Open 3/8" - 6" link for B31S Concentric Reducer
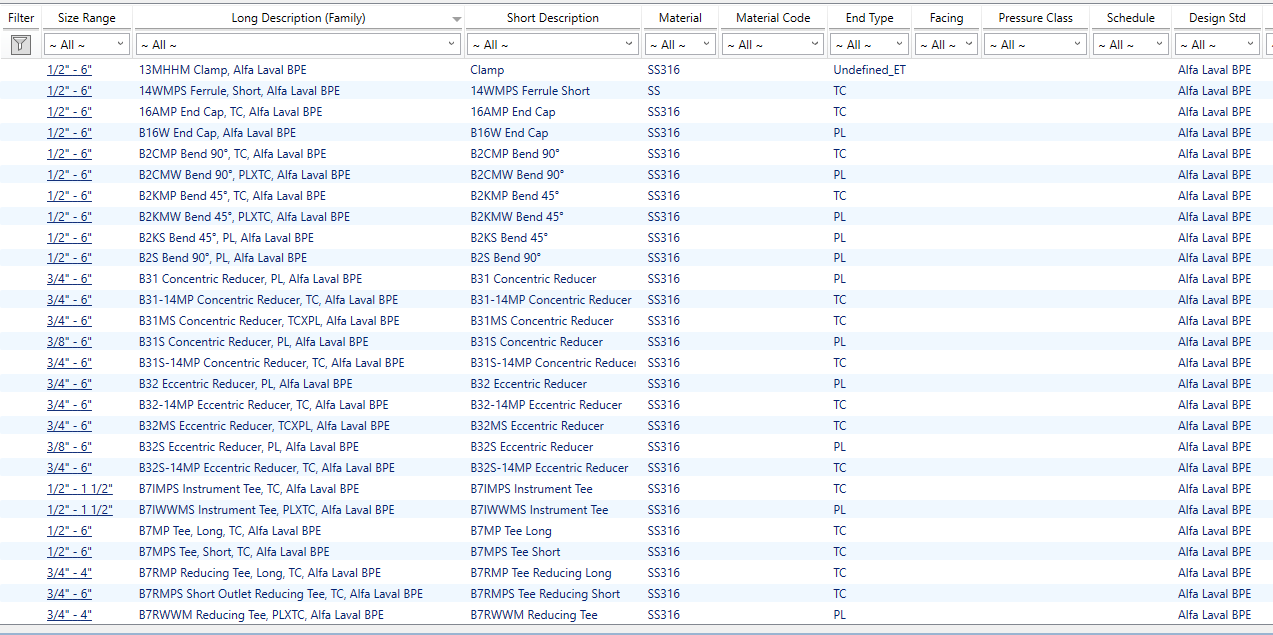Viewport: 1273px width, 635px height. 69,342
